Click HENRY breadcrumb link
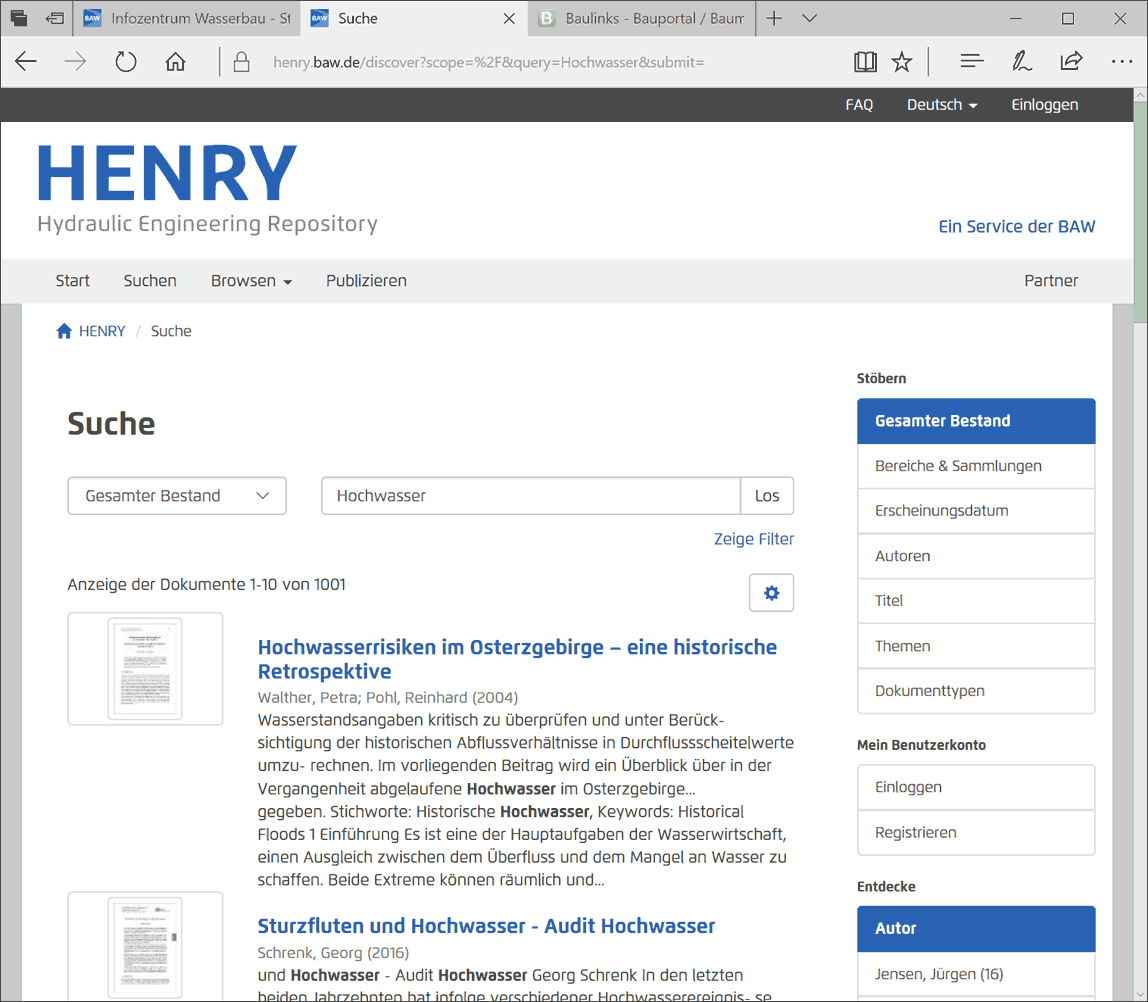Image resolution: width=1148 pixels, height=1002 pixels. (x=102, y=331)
